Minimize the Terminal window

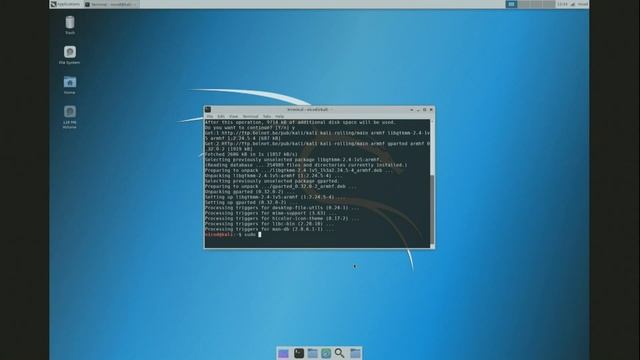coord(418,110)
